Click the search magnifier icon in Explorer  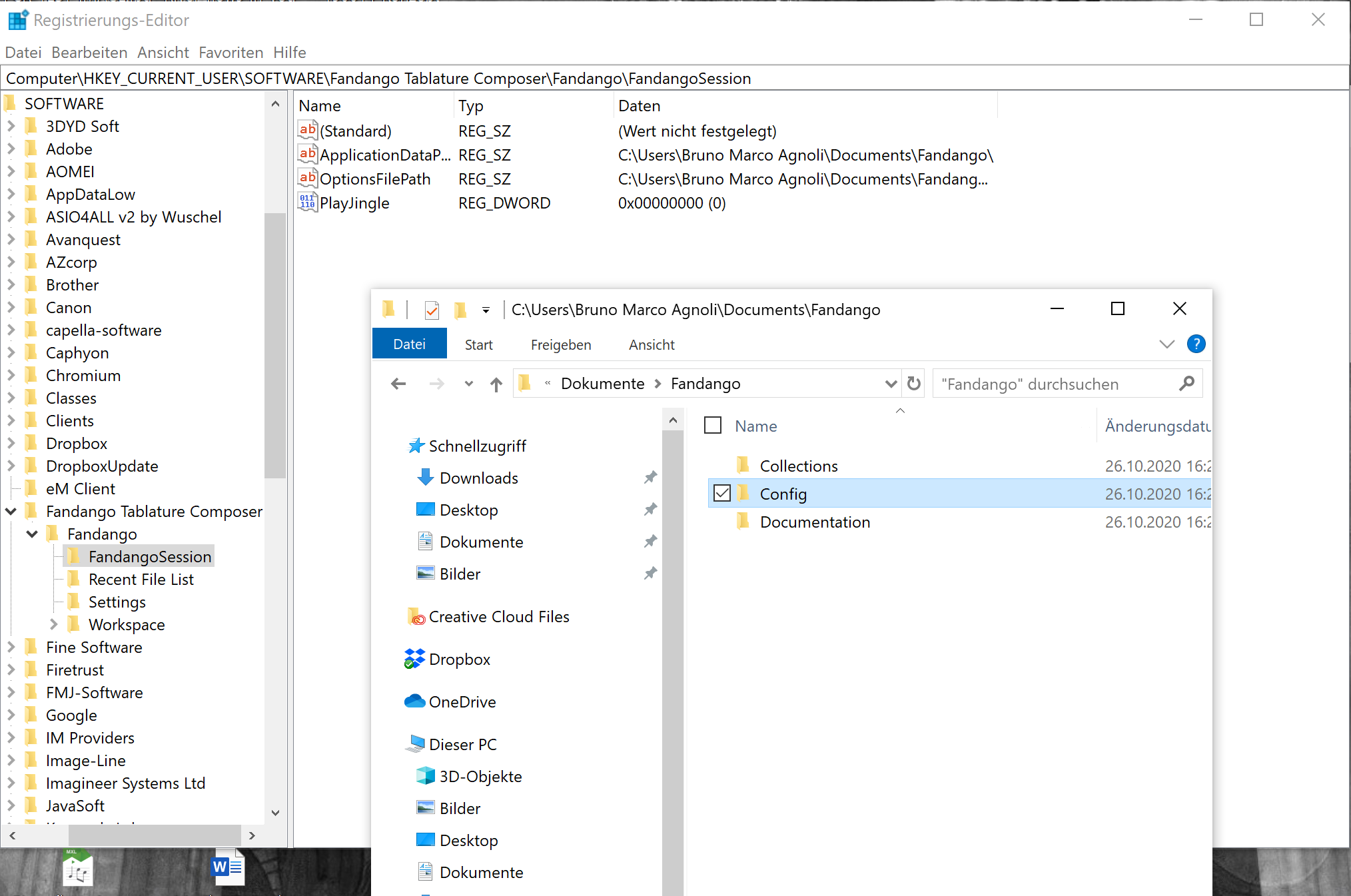click(x=1186, y=384)
